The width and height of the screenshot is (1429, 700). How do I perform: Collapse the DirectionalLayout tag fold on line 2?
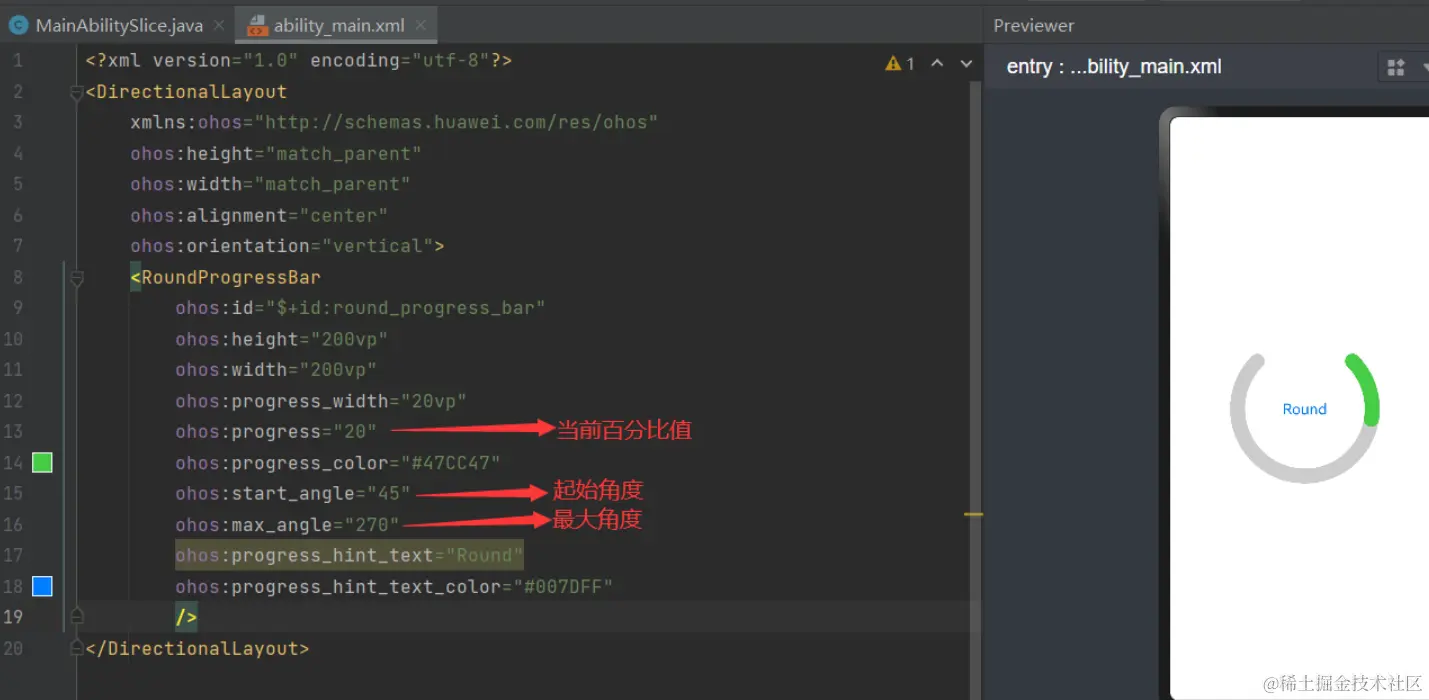point(76,92)
